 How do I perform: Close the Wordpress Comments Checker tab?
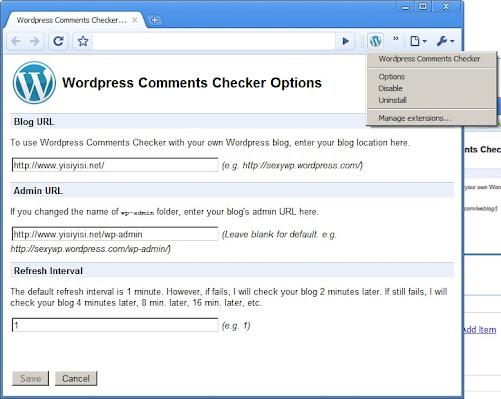tap(135, 20)
